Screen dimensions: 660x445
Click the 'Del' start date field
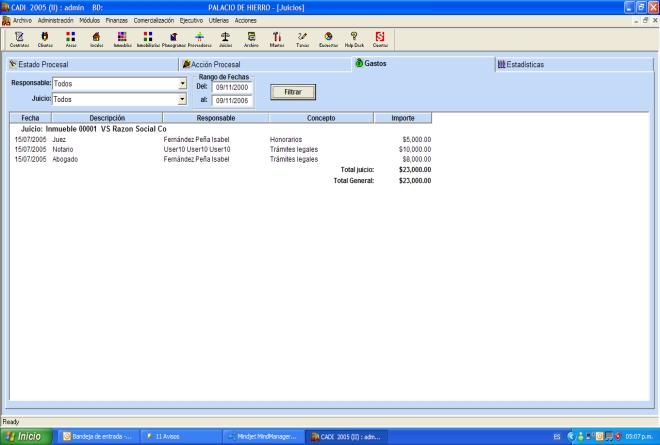(x=232, y=87)
